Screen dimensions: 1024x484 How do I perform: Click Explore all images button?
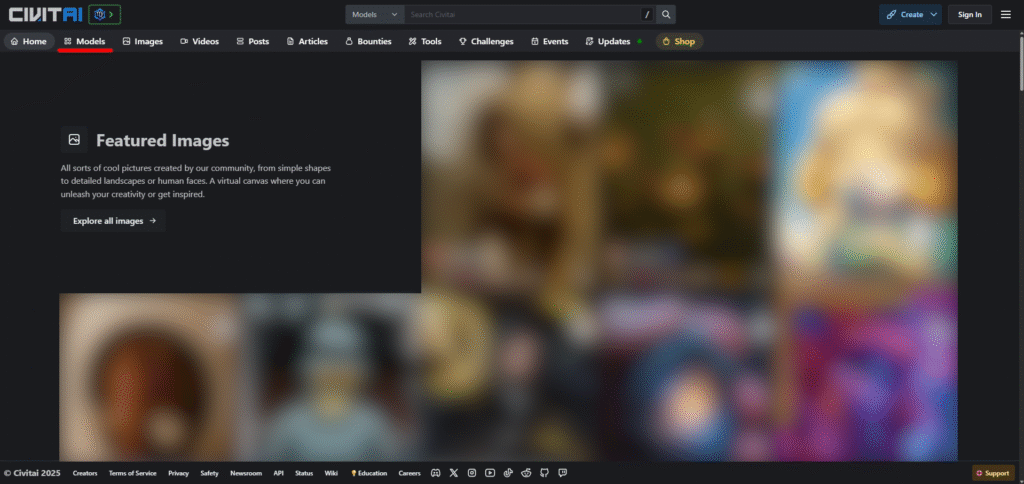113,221
